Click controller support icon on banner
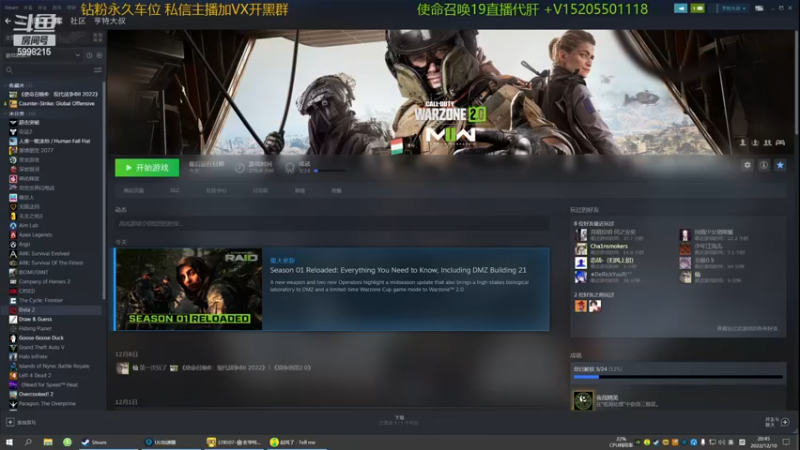 [780, 143]
